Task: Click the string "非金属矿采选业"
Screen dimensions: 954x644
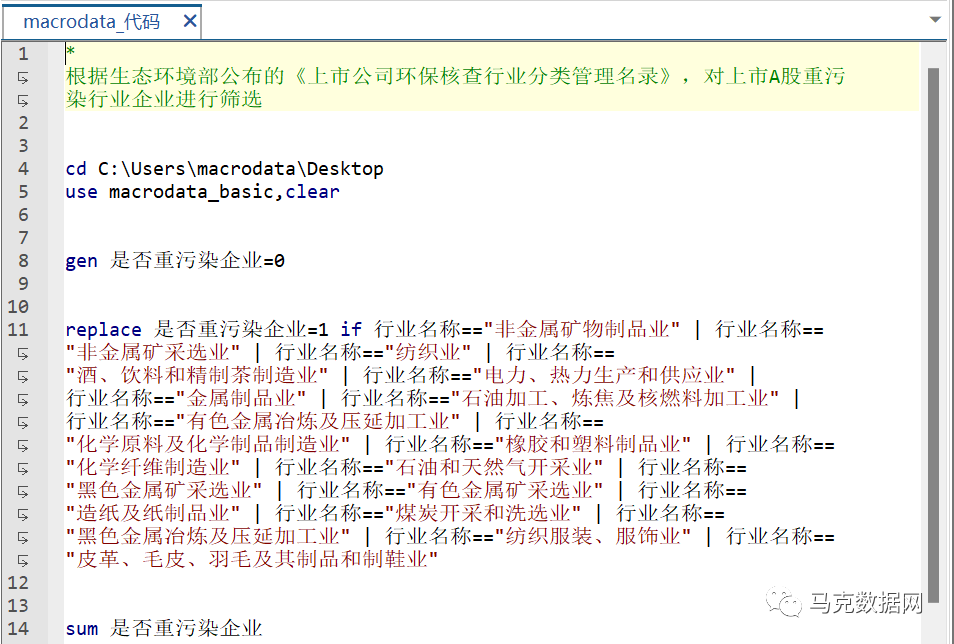Action: pyautogui.click(x=153, y=352)
